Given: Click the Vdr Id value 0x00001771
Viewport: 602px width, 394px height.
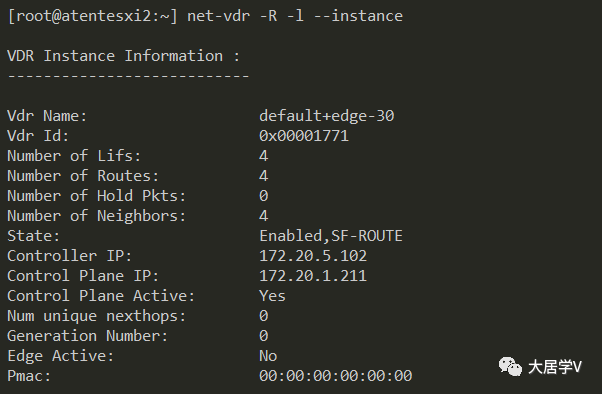Looking at the screenshot, I should (x=304, y=136).
